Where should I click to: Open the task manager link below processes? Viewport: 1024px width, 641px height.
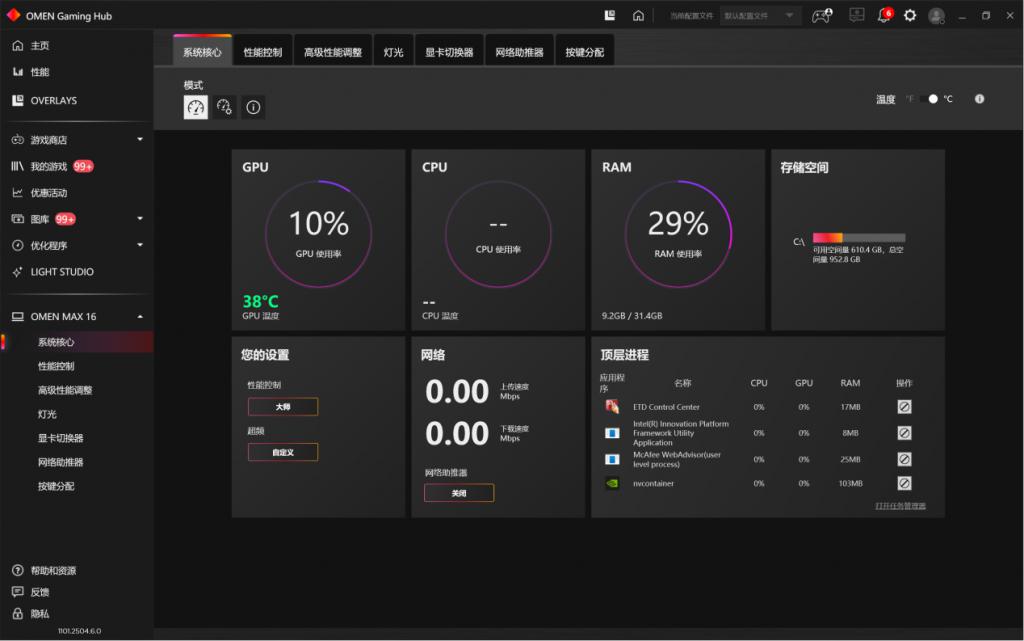(x=900, y=506)
